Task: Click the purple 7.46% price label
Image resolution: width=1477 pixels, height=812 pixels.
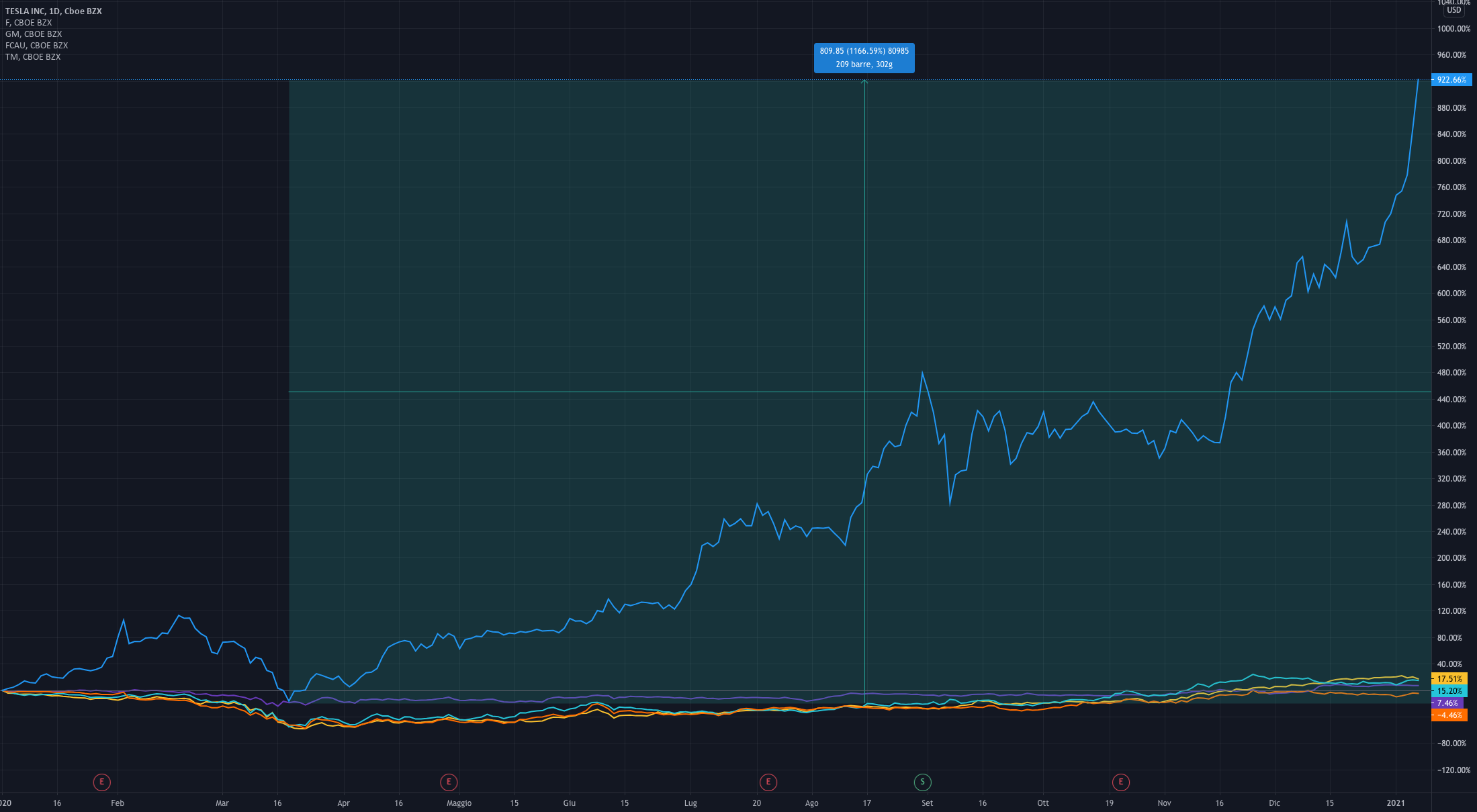Action: pos(1447,703)
